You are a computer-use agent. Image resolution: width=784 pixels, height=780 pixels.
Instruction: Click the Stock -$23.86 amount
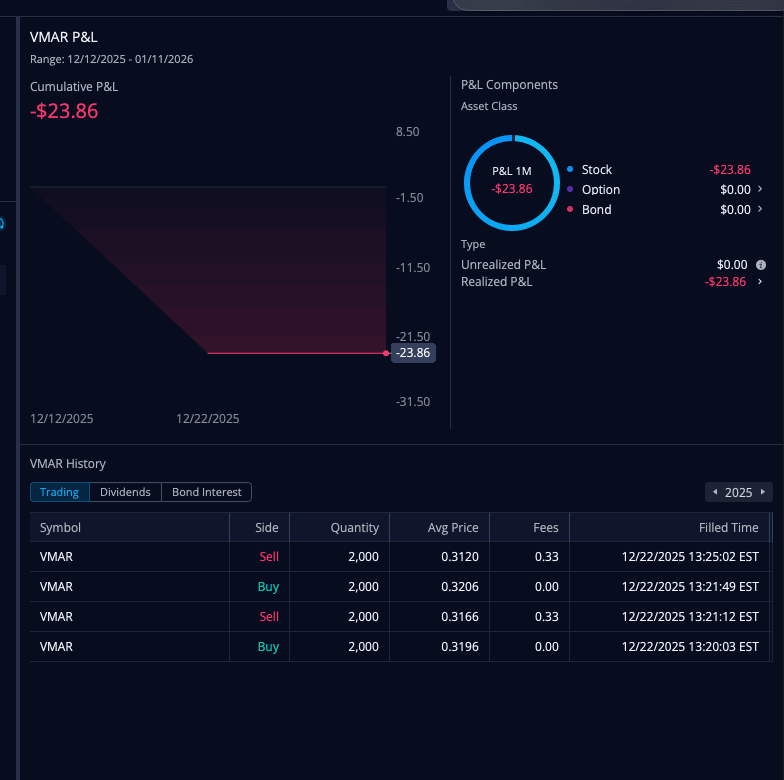click(x=730, y=170)
